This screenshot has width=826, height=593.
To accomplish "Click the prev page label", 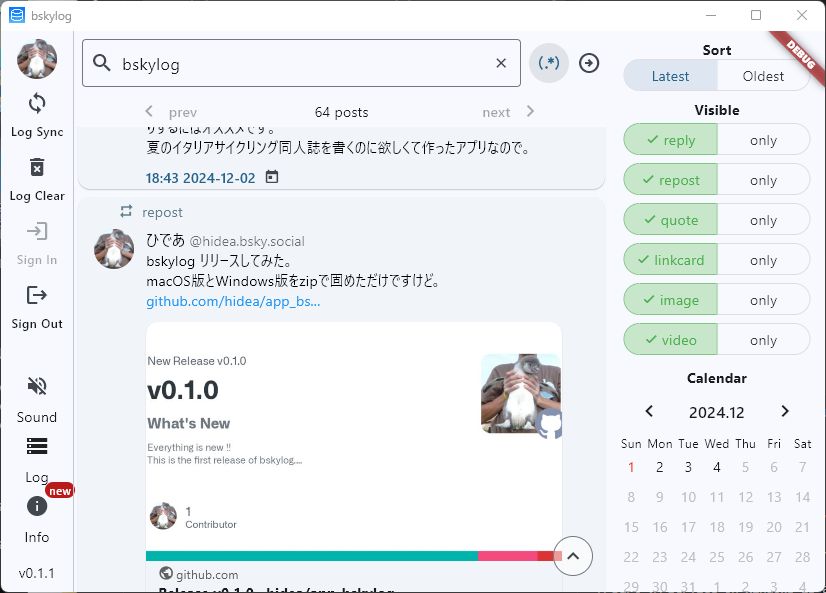I will 183,112.
